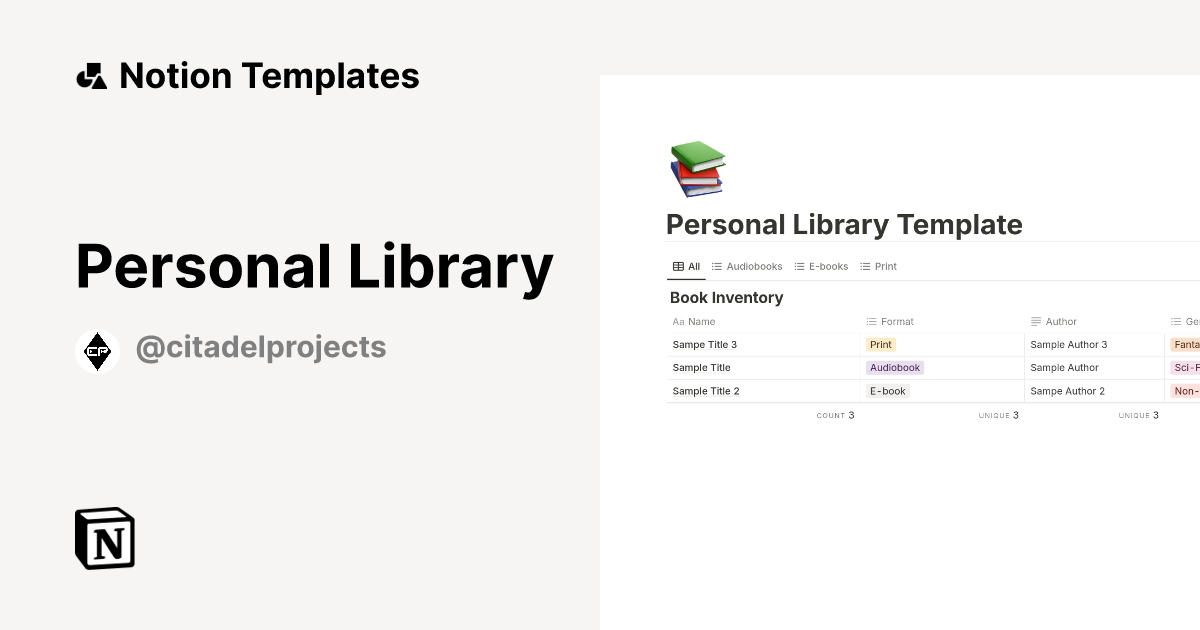
Task: Click the list icon beside the E-books tab
Action: coord(798,266)
